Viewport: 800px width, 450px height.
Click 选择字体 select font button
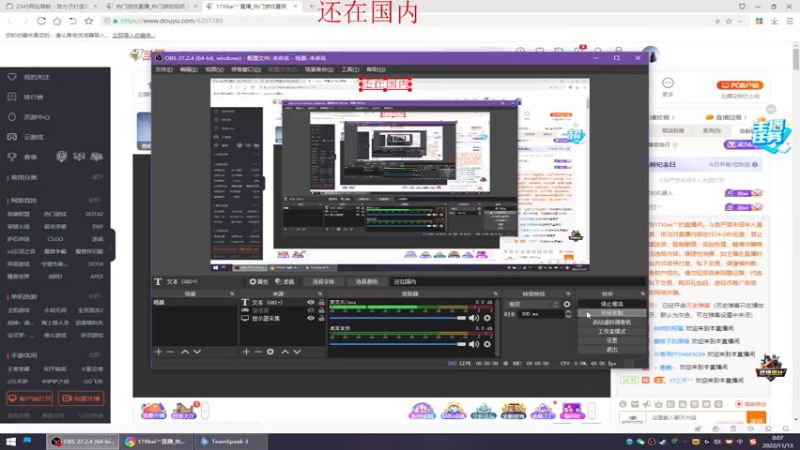click(x=323, y=282)
